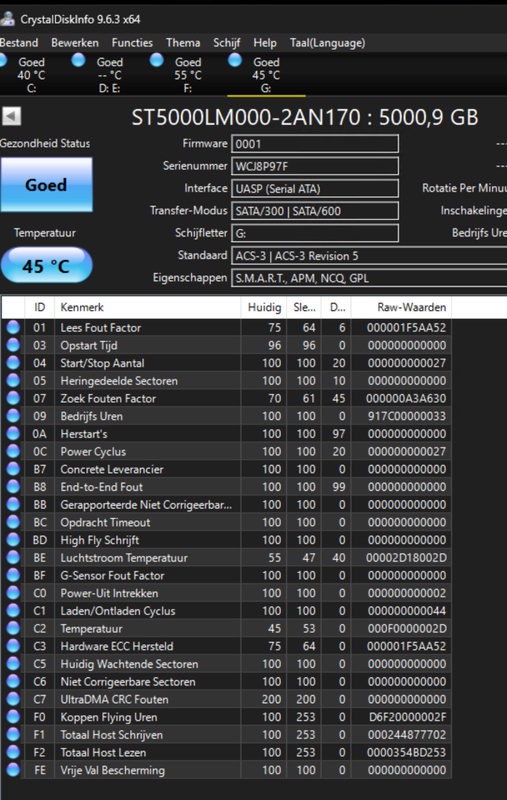Click status icon for Opstart Tijd
This screenshot has width=507, height=800.
(13, 345)
